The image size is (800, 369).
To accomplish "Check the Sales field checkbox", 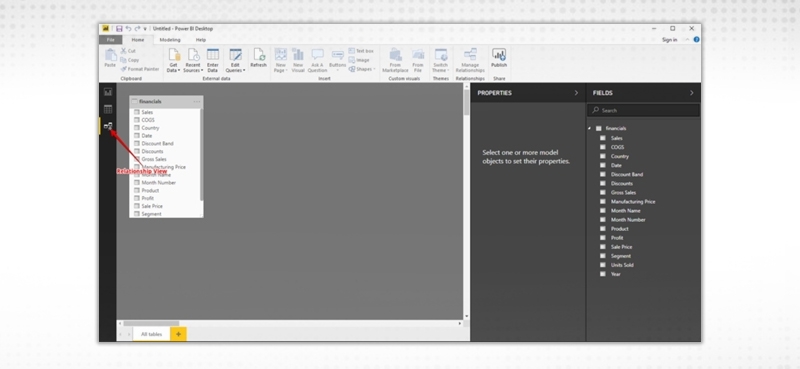I will (x=603, y=138).
